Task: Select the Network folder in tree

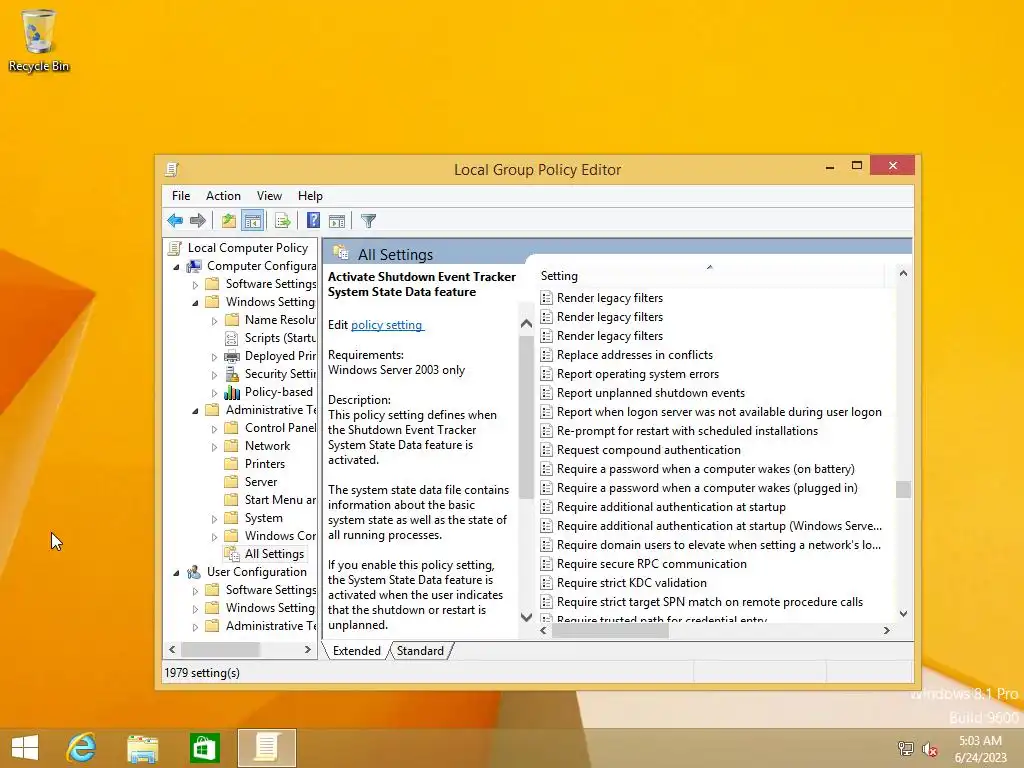Action: tap(267, 446)
